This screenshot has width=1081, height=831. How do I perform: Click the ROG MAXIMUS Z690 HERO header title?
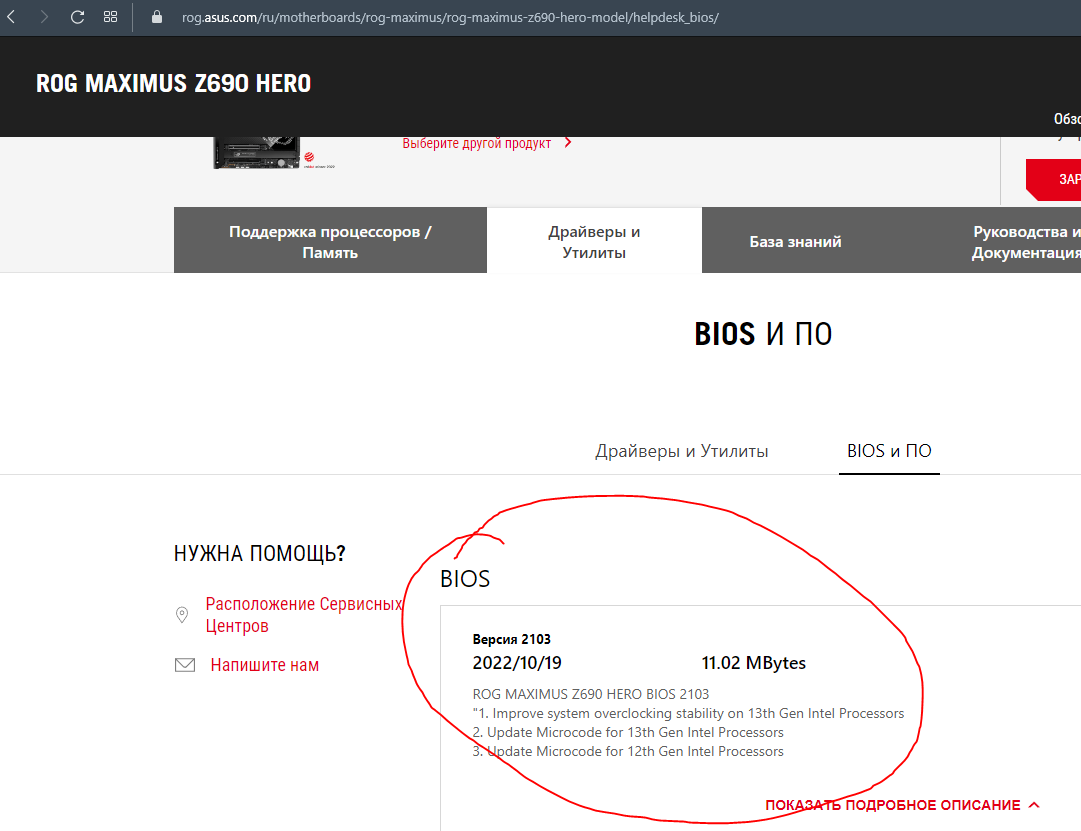[174, 83]
